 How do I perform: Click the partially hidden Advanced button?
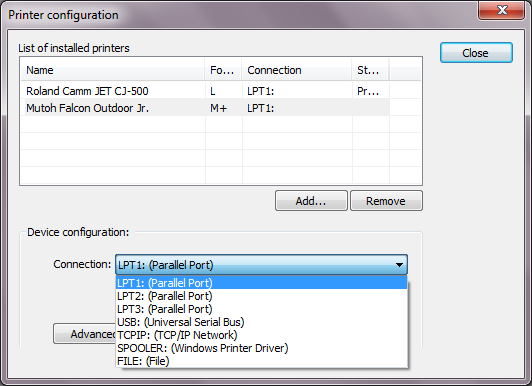[x=85, y=334]
